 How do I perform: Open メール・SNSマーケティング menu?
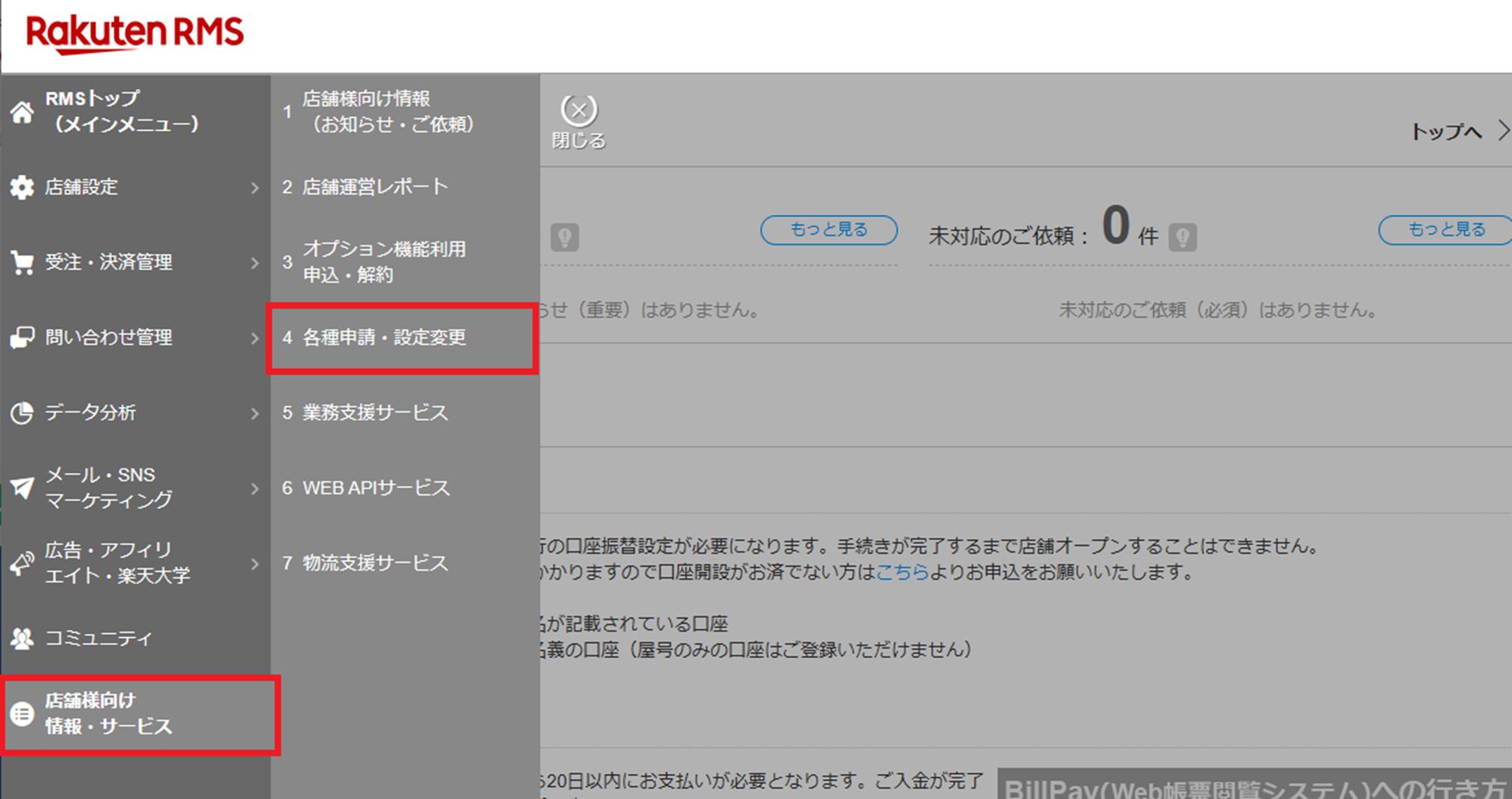point(135,488)
